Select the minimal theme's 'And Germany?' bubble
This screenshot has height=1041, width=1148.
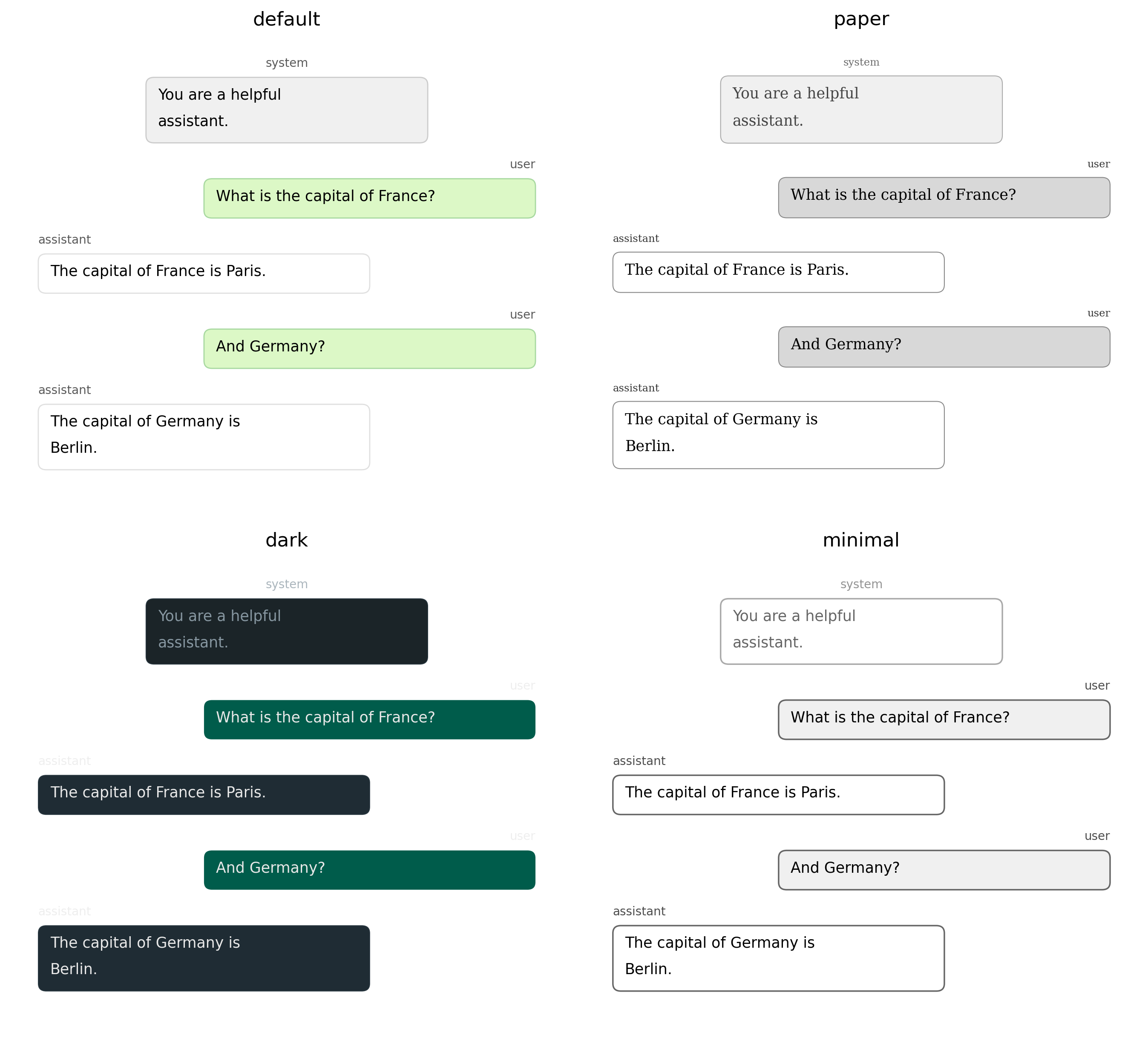pos(944,870)
